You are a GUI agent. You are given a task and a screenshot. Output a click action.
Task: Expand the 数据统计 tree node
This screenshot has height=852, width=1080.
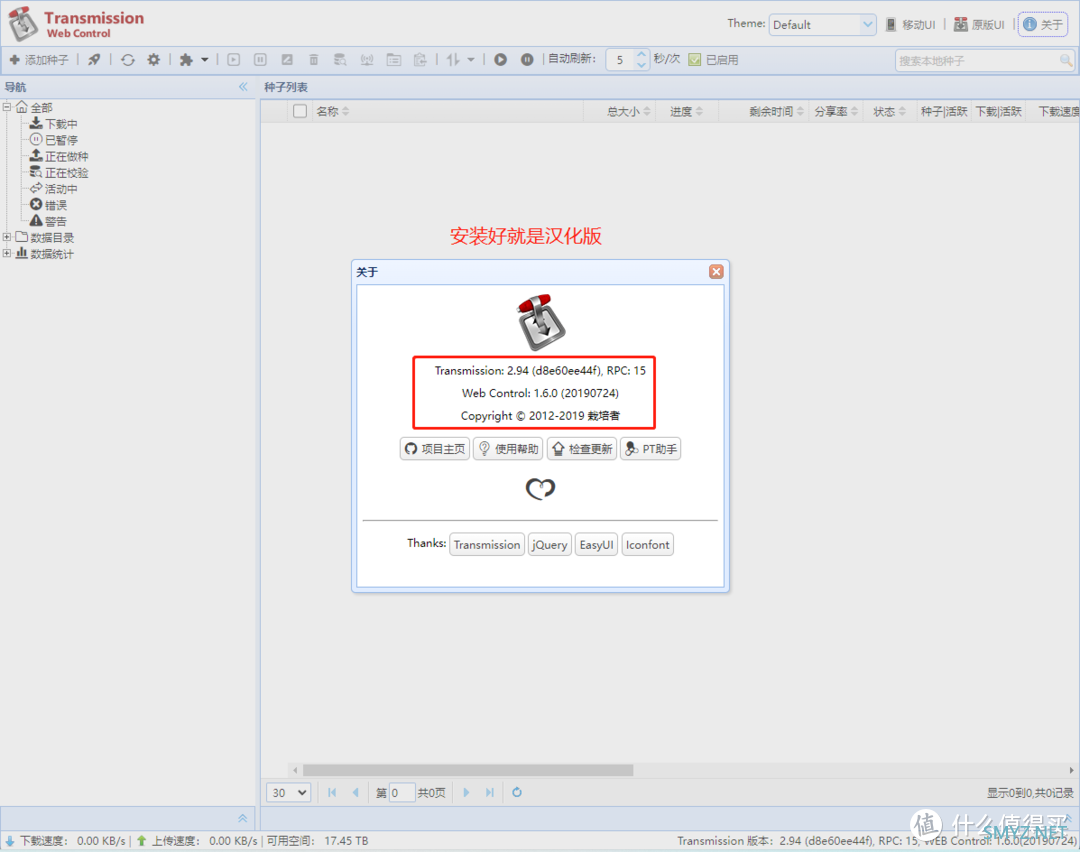pos(7,253)
